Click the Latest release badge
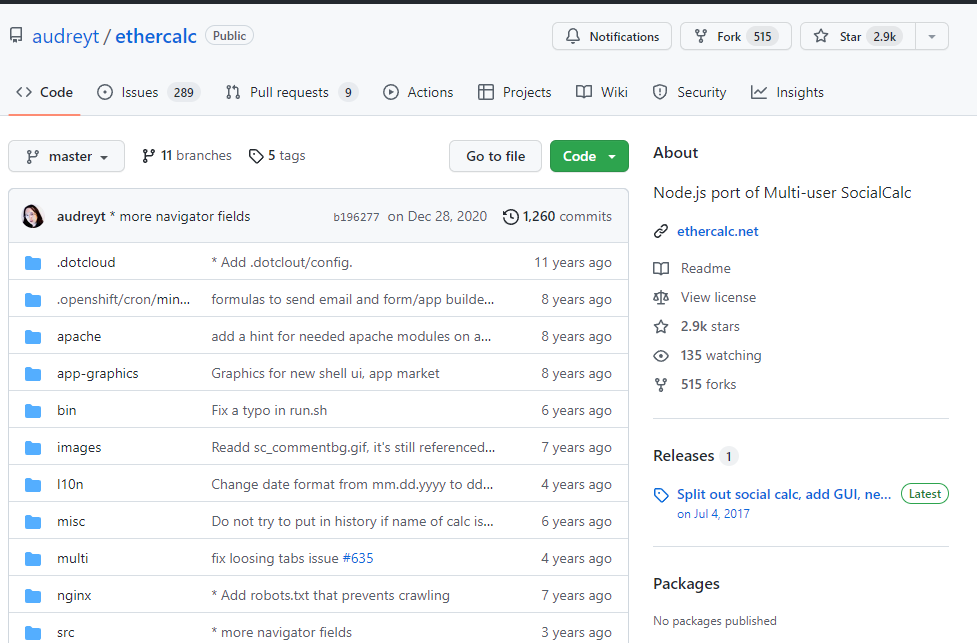The height and width of the screenshot is (643, 977). pyautogui.click(x=925, y=494)
